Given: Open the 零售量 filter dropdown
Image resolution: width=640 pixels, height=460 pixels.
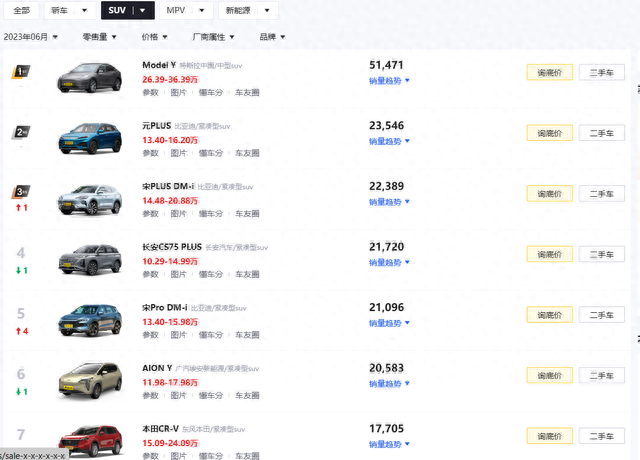Looking at the screenshot, I should pyautogui.click(x=100, y=37).
